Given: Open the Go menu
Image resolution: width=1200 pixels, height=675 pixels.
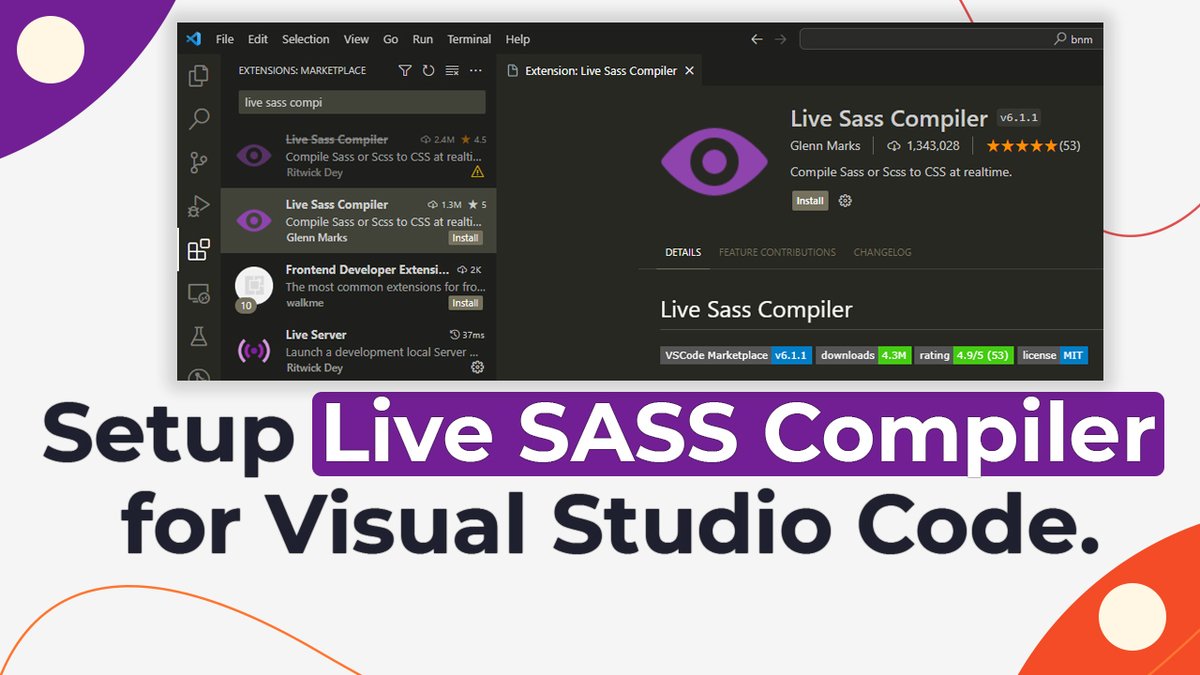Looking at the screenshot, I should point(390,39).
